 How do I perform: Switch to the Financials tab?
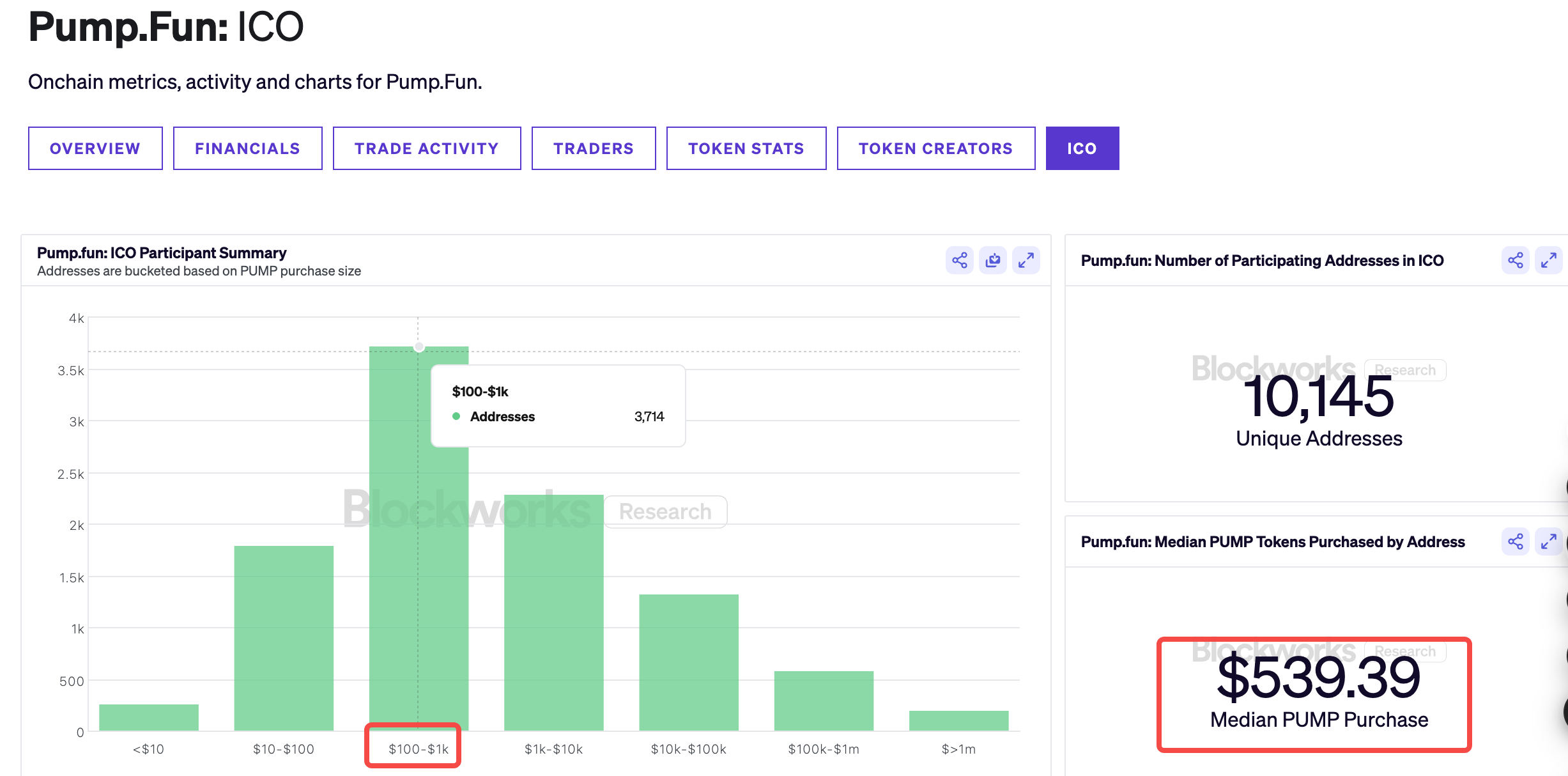pyautogui.click(x=247, y=148)
